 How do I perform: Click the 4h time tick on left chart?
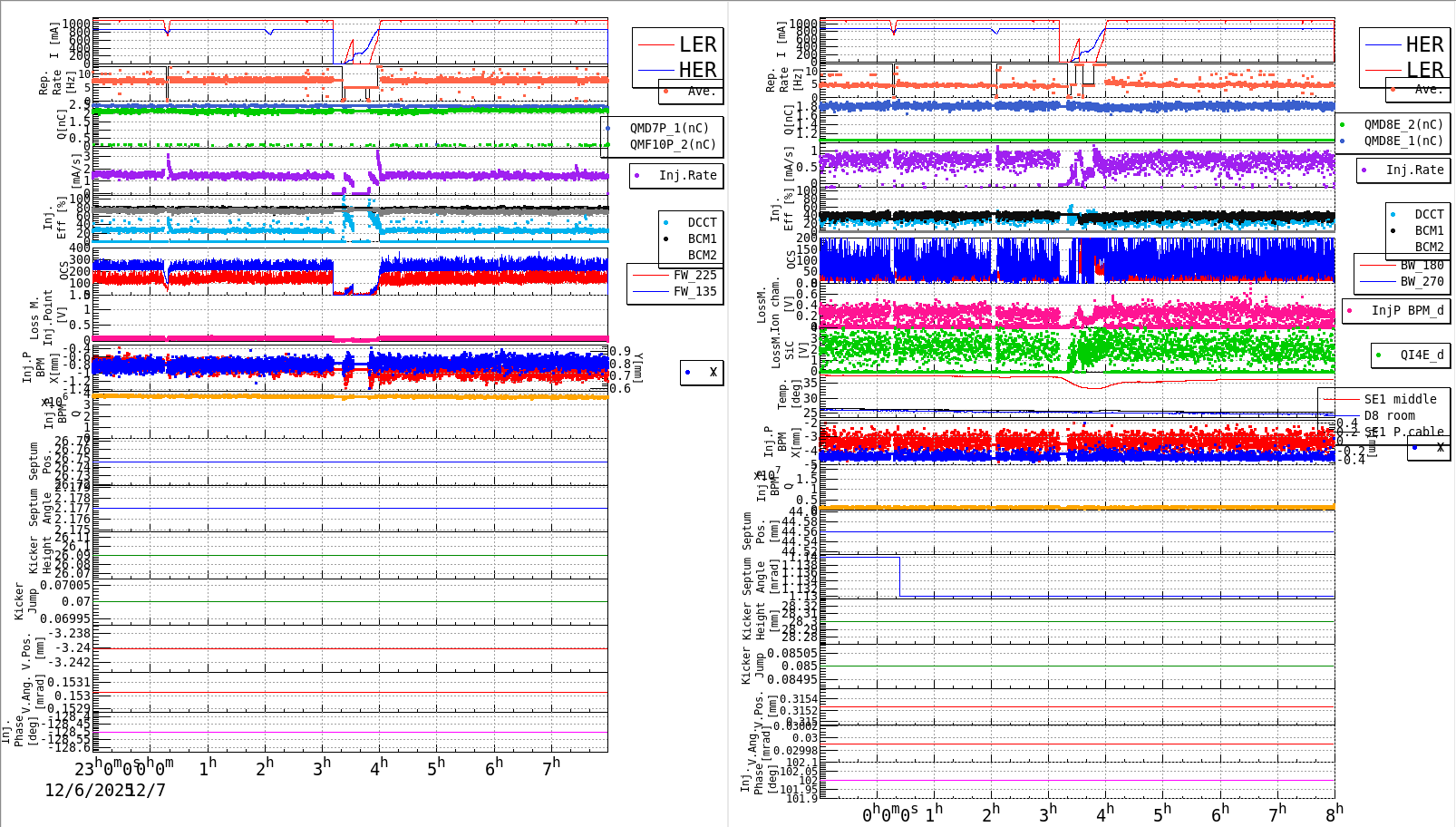point(379,767)
